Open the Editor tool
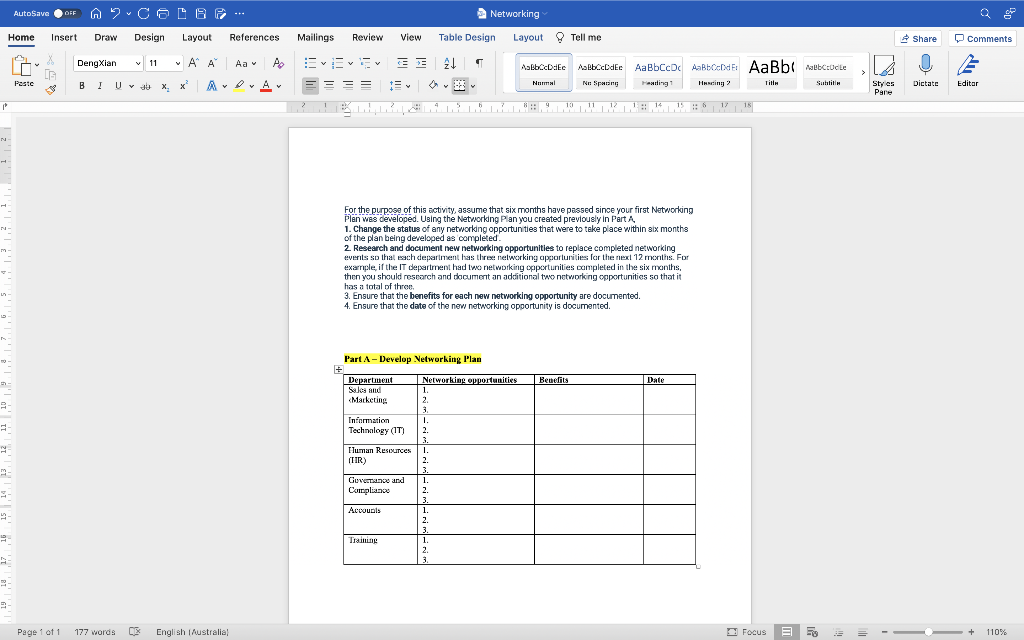 click(x=968, y=71)
